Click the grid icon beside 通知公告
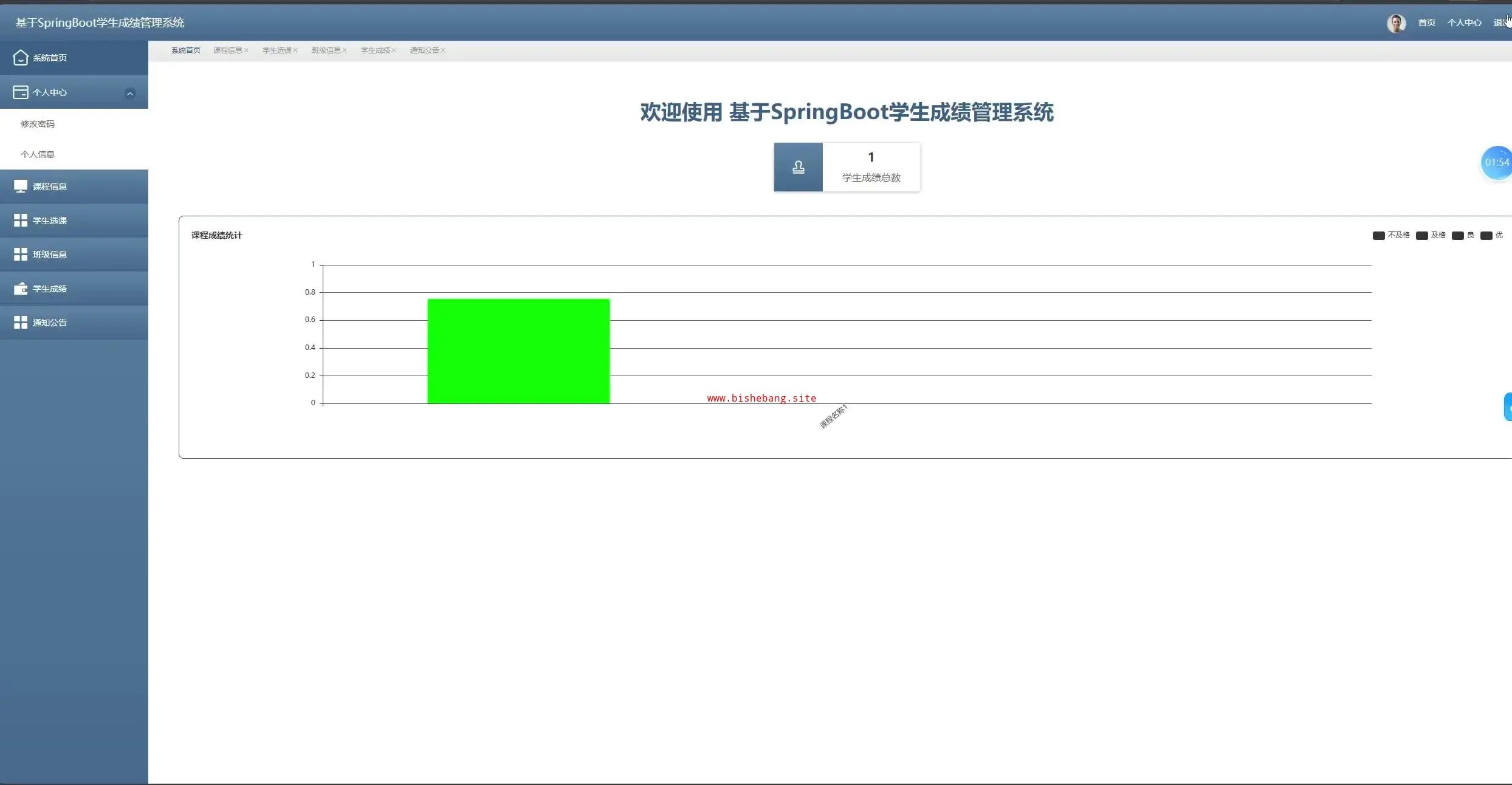The width and height of the screenshot is (1512, 785). pyautogui.click(x=20, y=323)
